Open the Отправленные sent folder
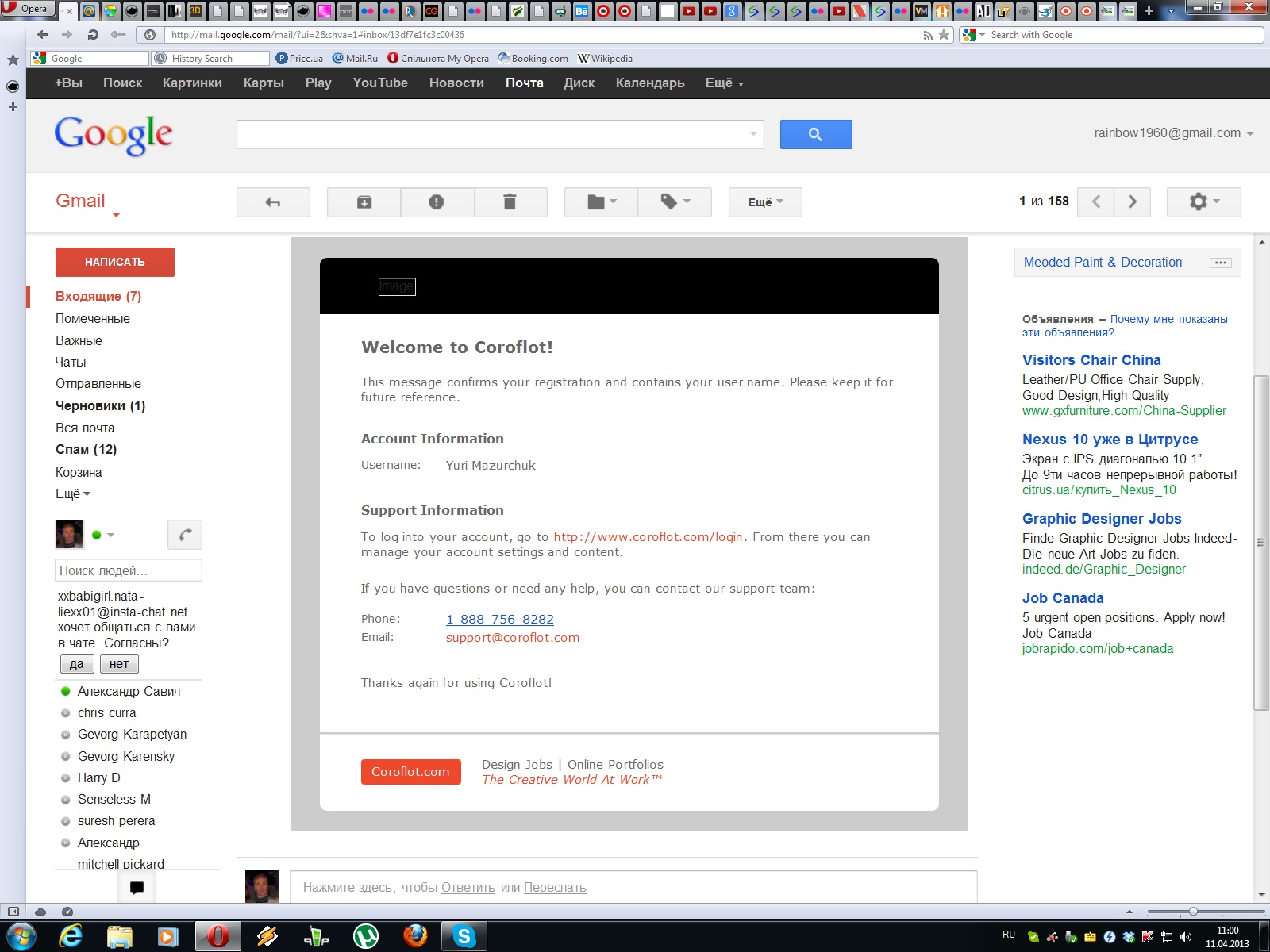 [98, 383]
